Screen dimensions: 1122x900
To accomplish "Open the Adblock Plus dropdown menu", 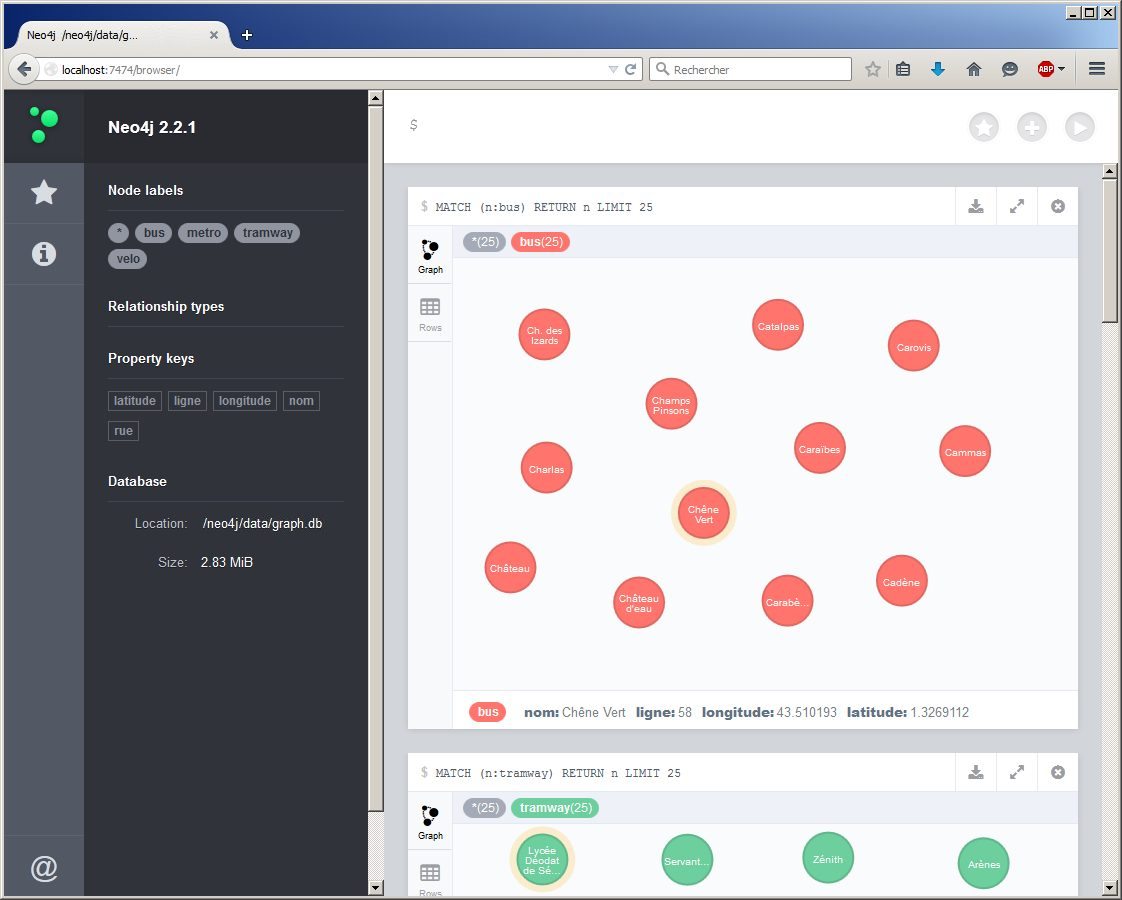I will coord(1061,70).
